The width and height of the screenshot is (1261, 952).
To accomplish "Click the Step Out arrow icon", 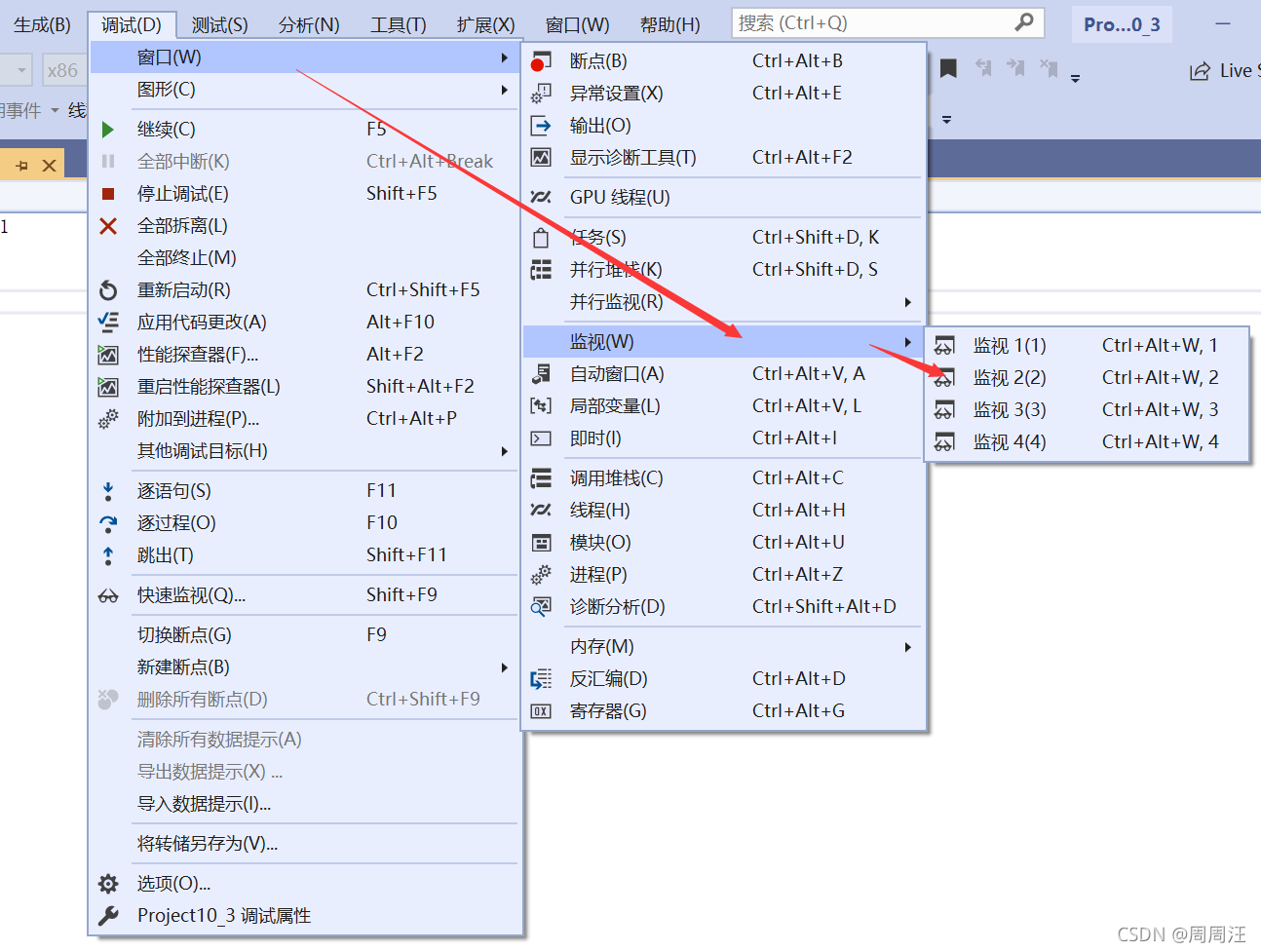I will pyautogui.click(x=108, y=555).
